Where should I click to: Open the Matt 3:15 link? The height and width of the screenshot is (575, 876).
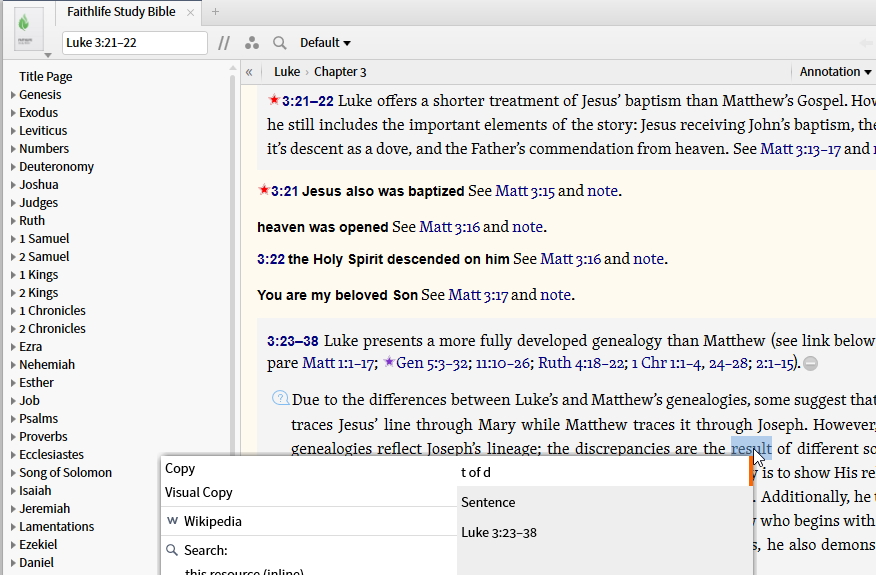pyautogui.click(x=525, y=191)
